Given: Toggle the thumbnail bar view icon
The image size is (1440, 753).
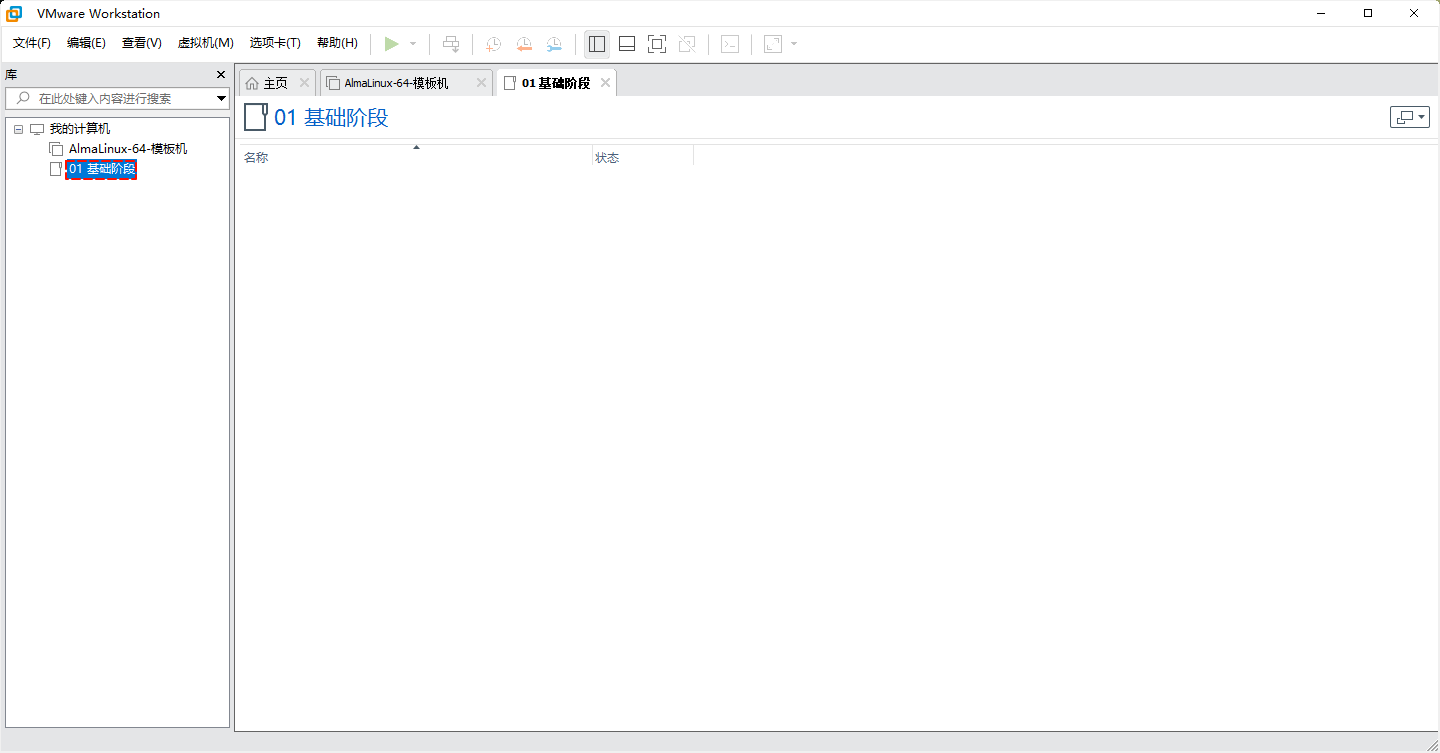Looking at the screenshot, I should click(x=627, y=44).
